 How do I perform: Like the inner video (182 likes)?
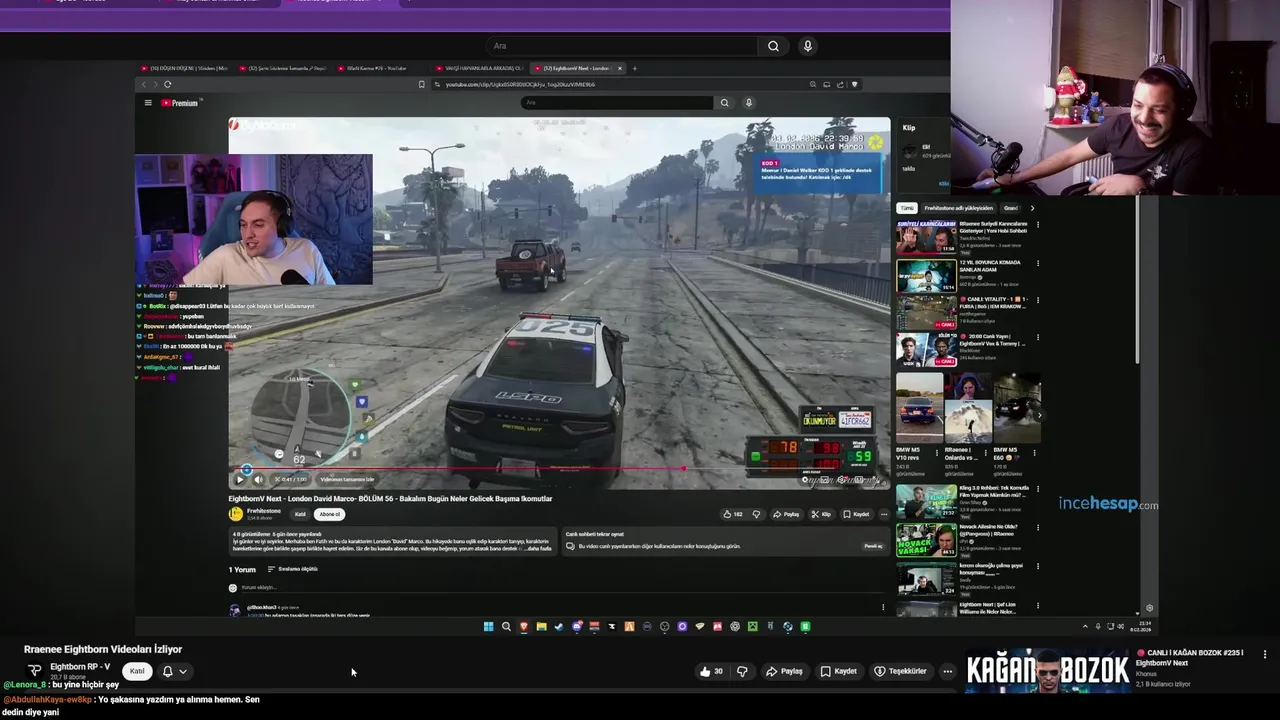pyautogui.click(x=733, y=514)
